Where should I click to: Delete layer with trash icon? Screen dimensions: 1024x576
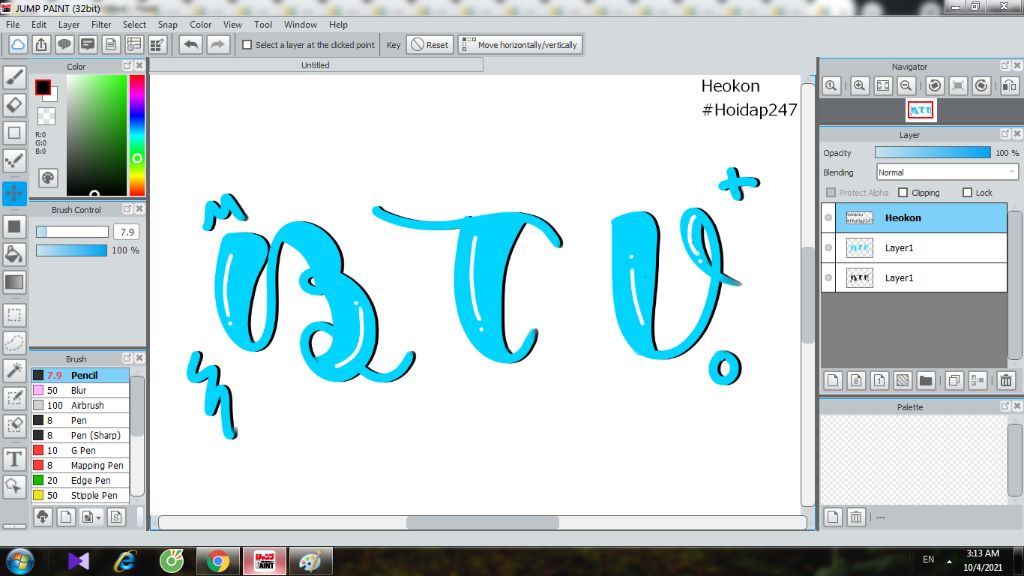[x=1006, y=380]
